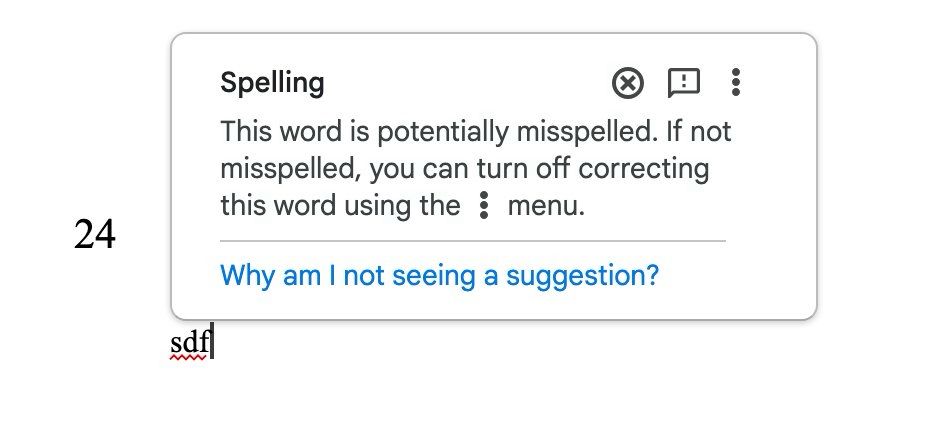Click the number 24 in the document

point(95,235)
